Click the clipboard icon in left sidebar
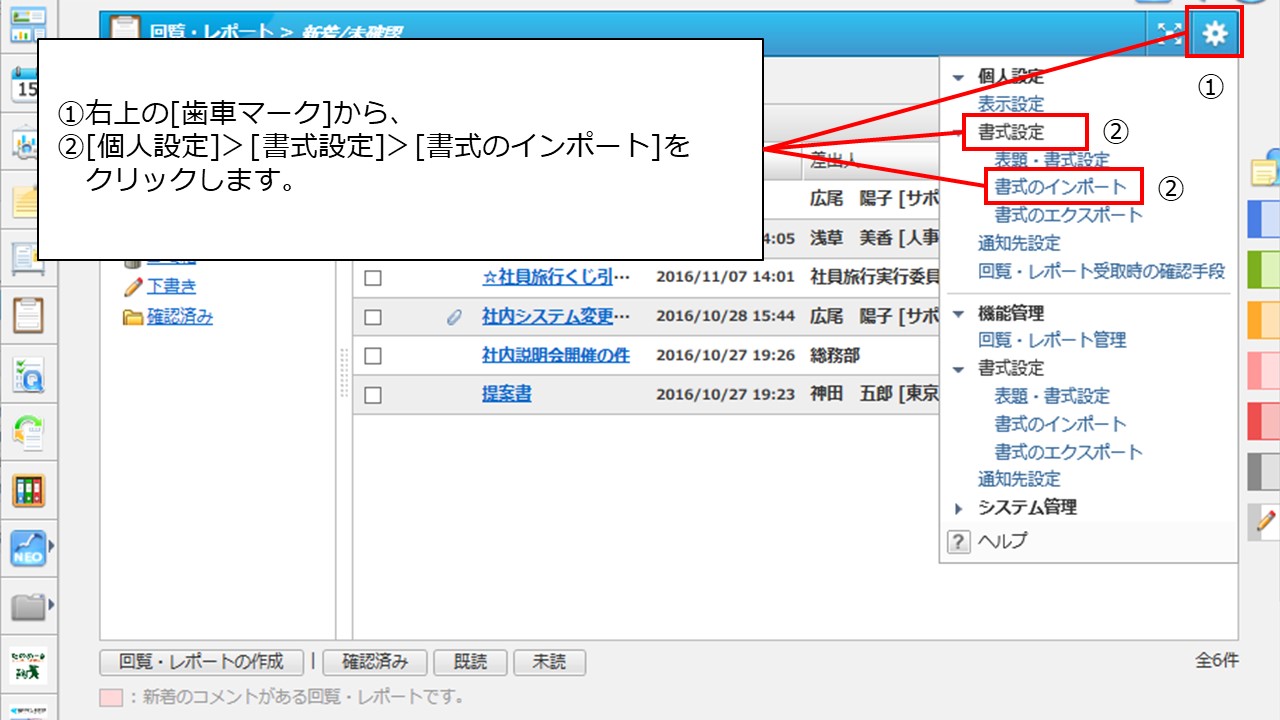This screenshot has width=1280, height=720. (28, 316)
